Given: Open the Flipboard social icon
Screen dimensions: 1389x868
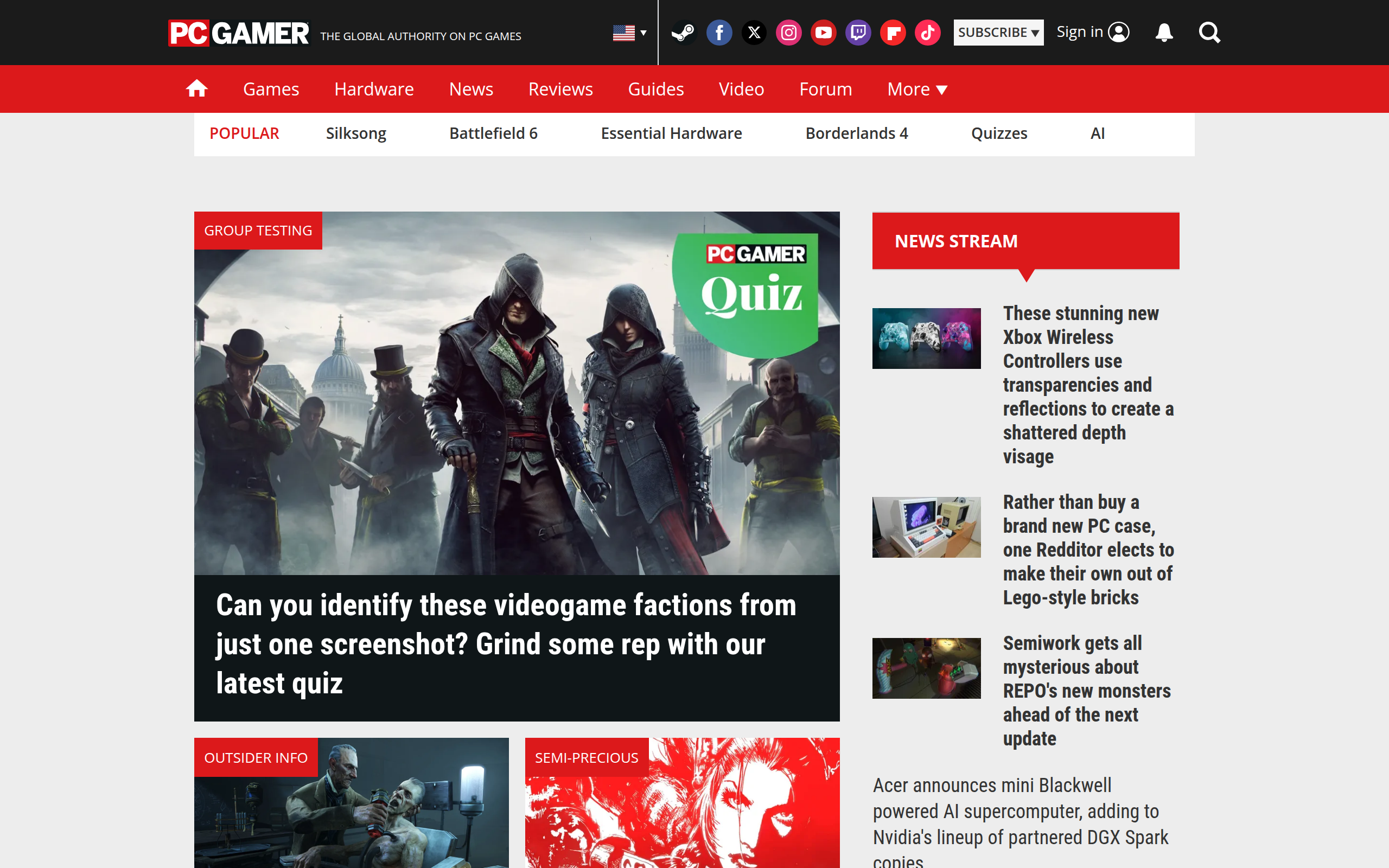Looking at the screenshot, I should click(893, 33).
